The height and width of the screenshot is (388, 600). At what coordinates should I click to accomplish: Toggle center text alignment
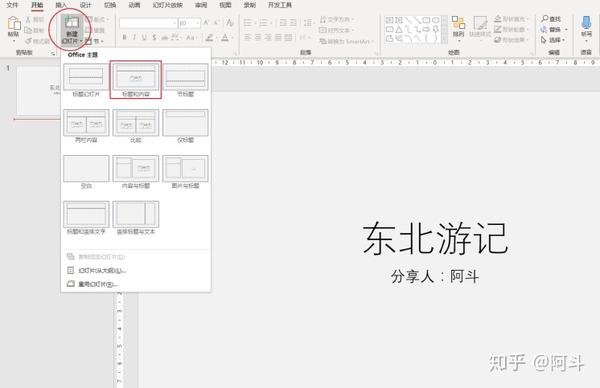[x=258, y=37]
